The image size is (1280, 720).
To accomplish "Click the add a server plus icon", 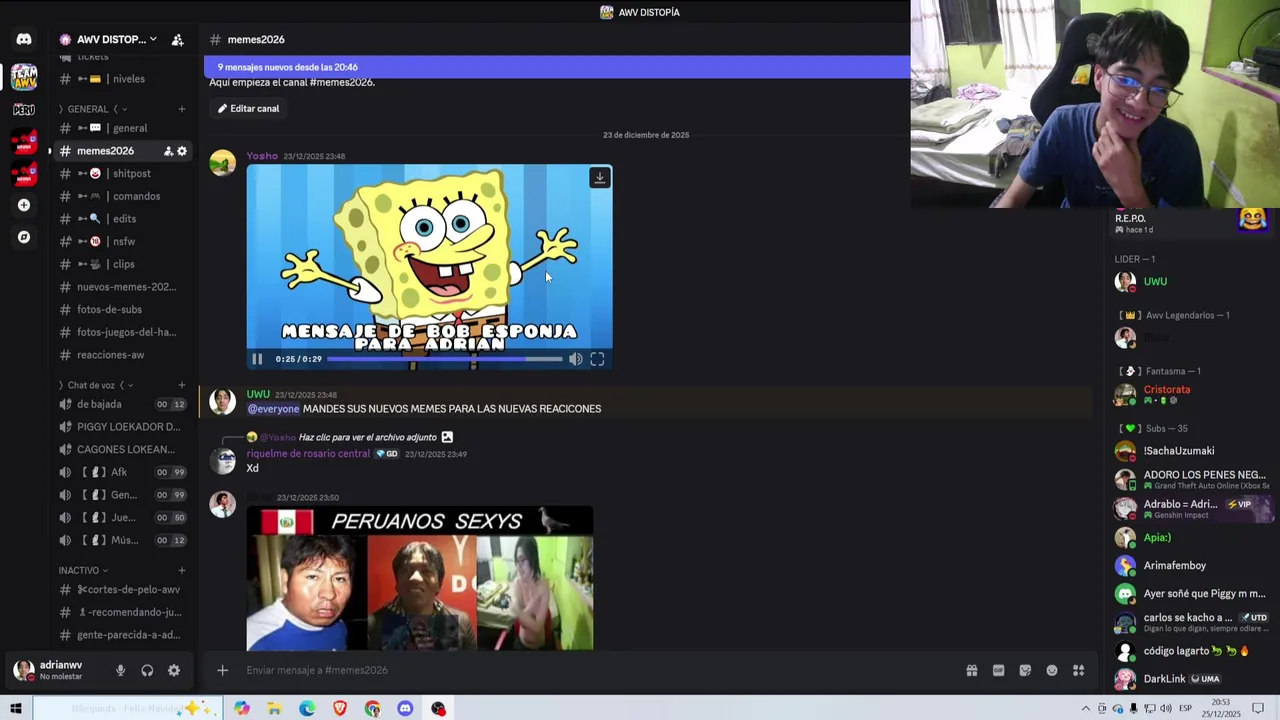I will coord(24,205).
